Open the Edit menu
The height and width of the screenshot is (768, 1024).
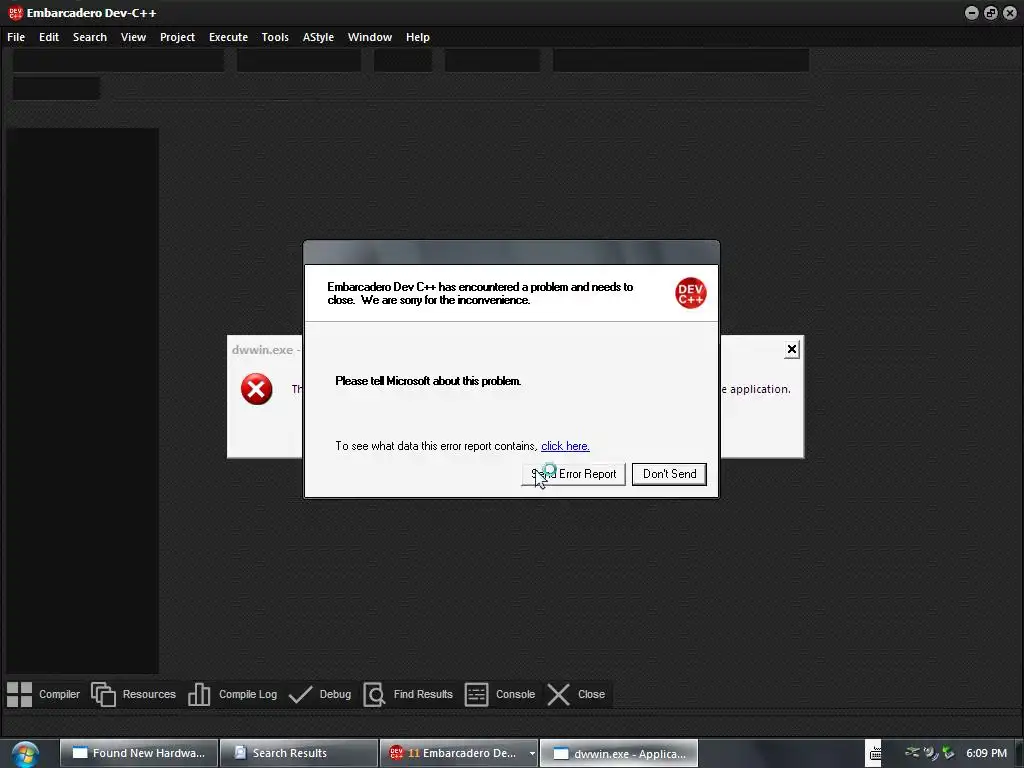49,37
